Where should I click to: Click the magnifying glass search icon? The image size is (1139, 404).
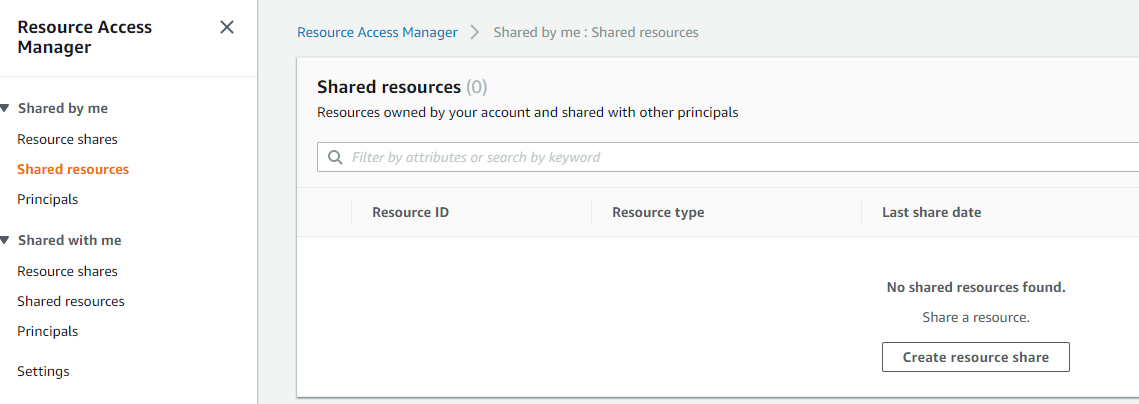tap(334, 157)
